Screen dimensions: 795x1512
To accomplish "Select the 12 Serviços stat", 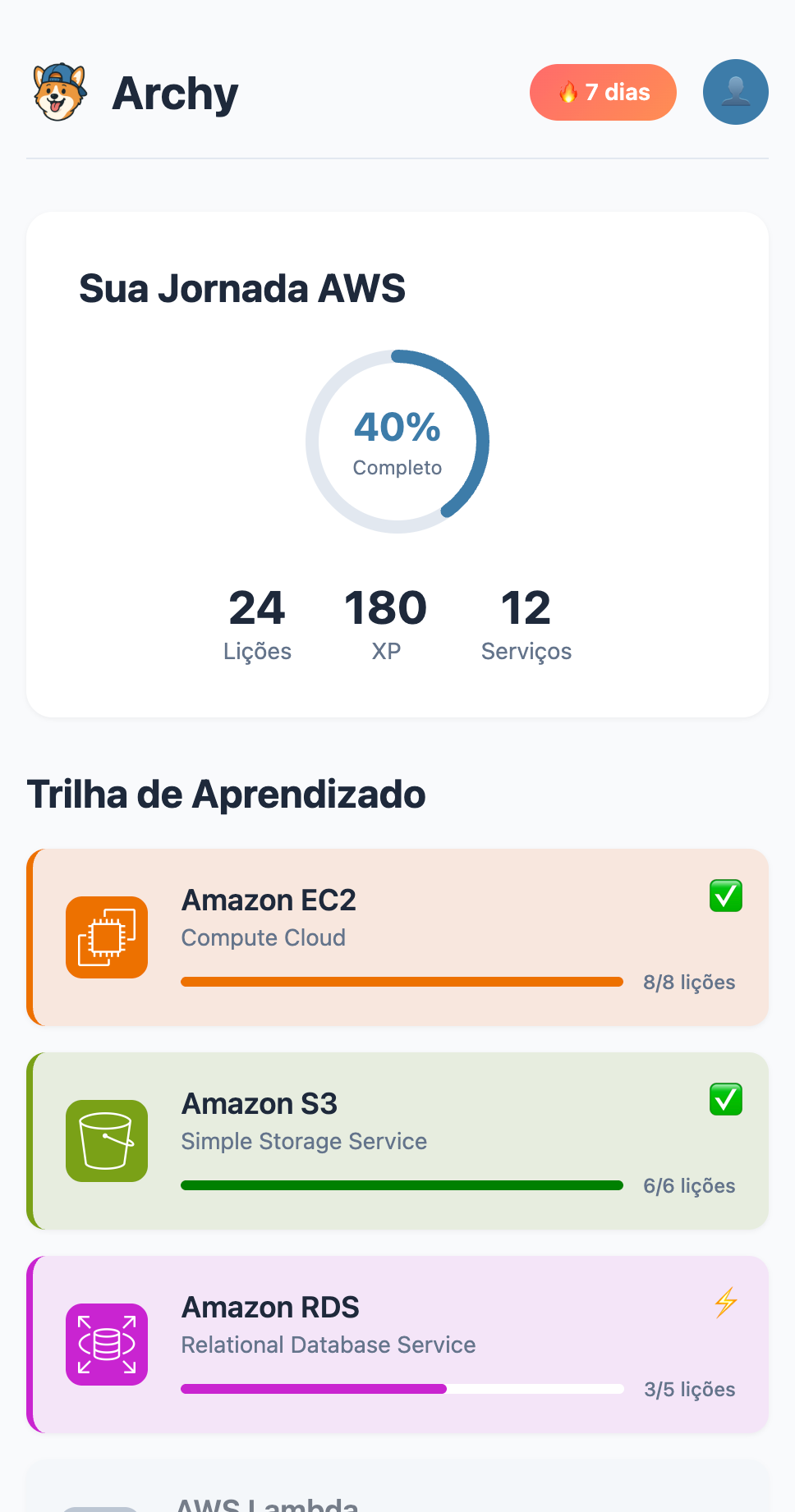I will click(x=526, y=624).
